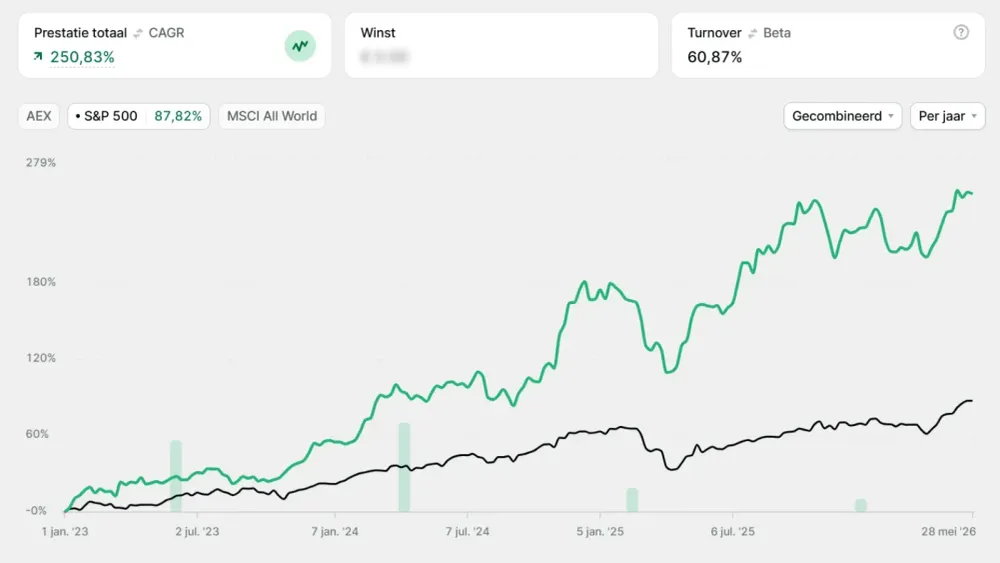Click the small green bar after jan '25
1000x563 pixels.
pyautogui.click(x=632, y=500)
